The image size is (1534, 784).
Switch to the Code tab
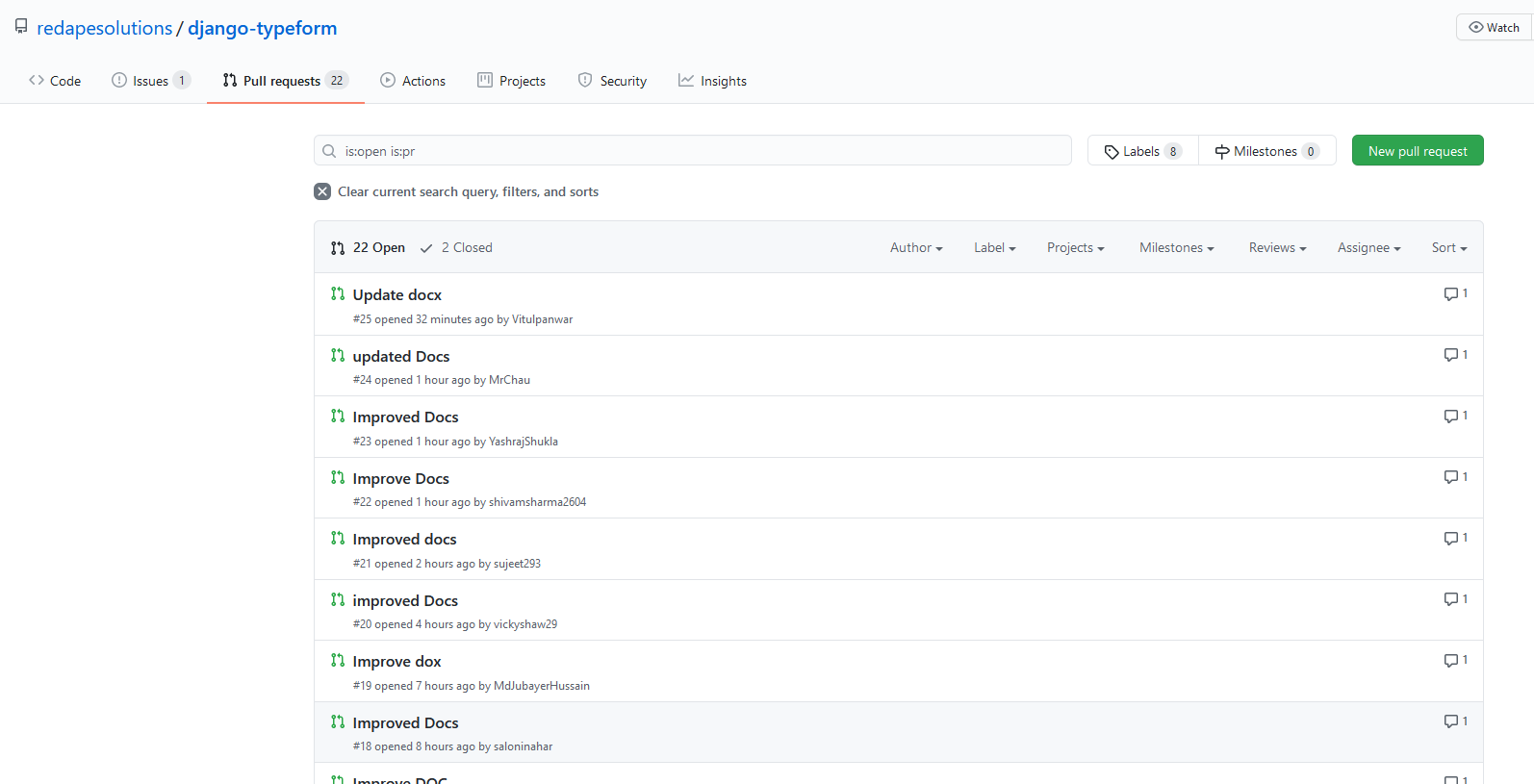55,81
